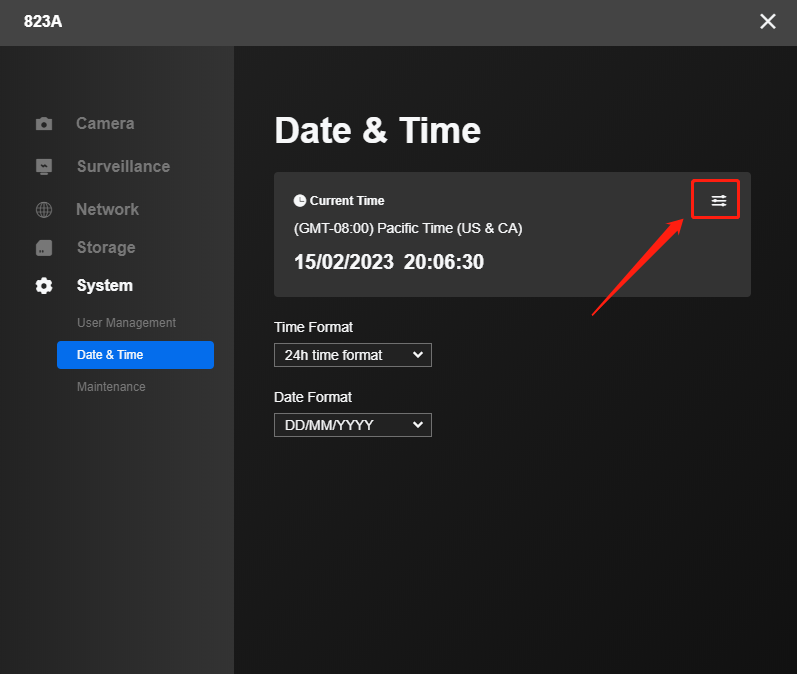Open the Maintenance page
The width and height of the screenshot is (797, 674).
111,387
